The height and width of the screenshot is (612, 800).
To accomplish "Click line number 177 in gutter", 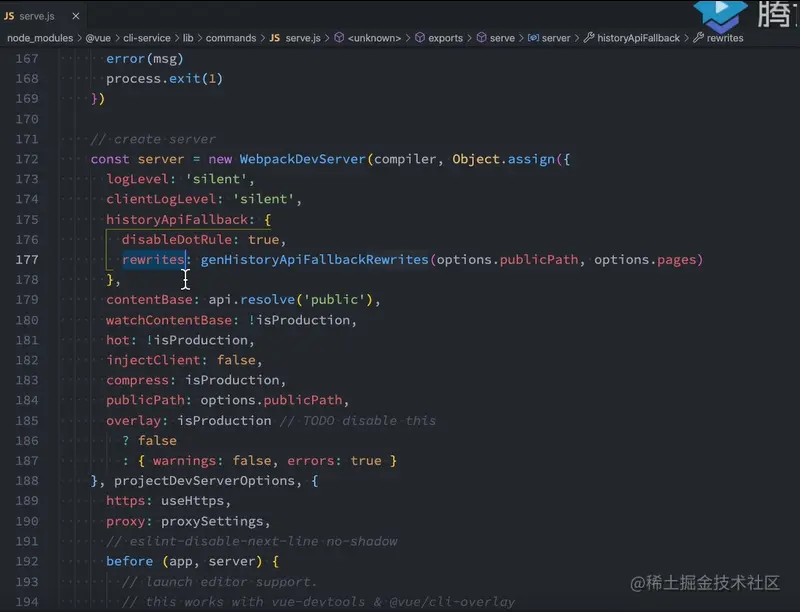I will click(27, 260).
